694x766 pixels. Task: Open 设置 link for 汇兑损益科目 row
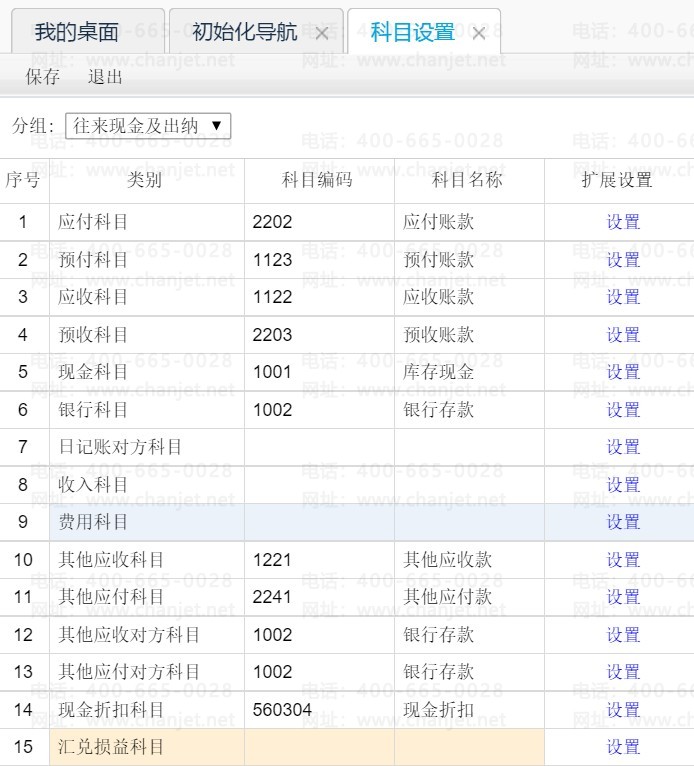[622, 747]
